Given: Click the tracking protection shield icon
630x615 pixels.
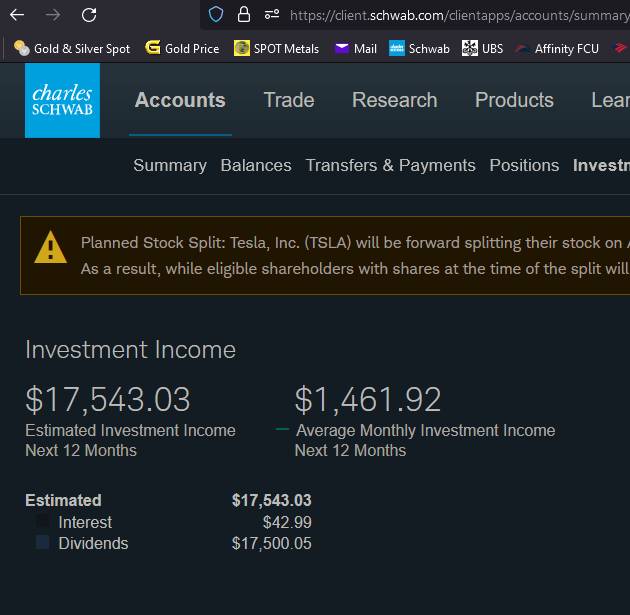Looking at the screenshot, I should pos(216,15).
